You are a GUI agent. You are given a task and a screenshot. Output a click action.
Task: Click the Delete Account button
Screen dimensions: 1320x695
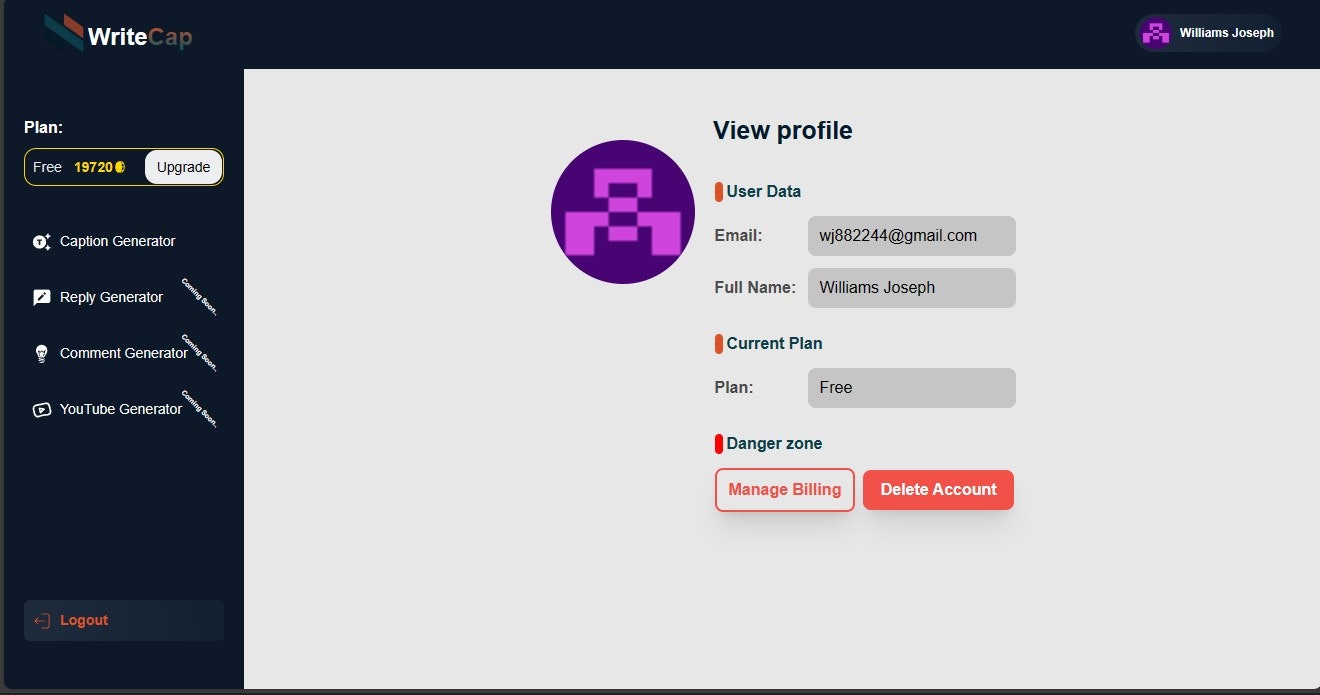tap(938, 490)
